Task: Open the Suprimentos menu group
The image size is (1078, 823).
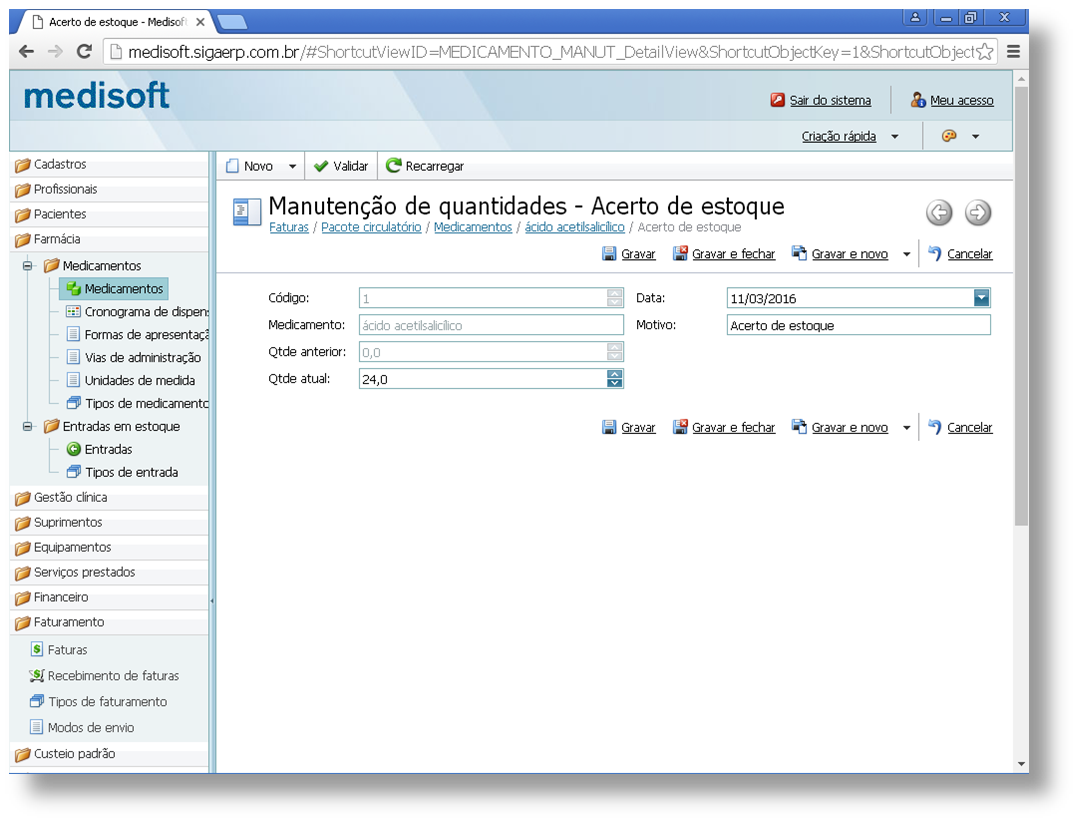Action: click(x=109, y=523)
